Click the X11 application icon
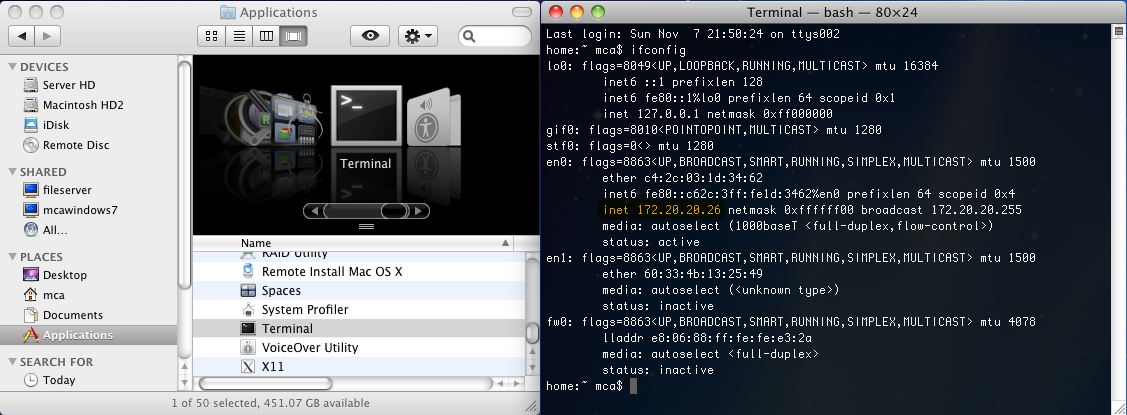Viewport: 1127px width, 415px height. [x=248, y=366]
